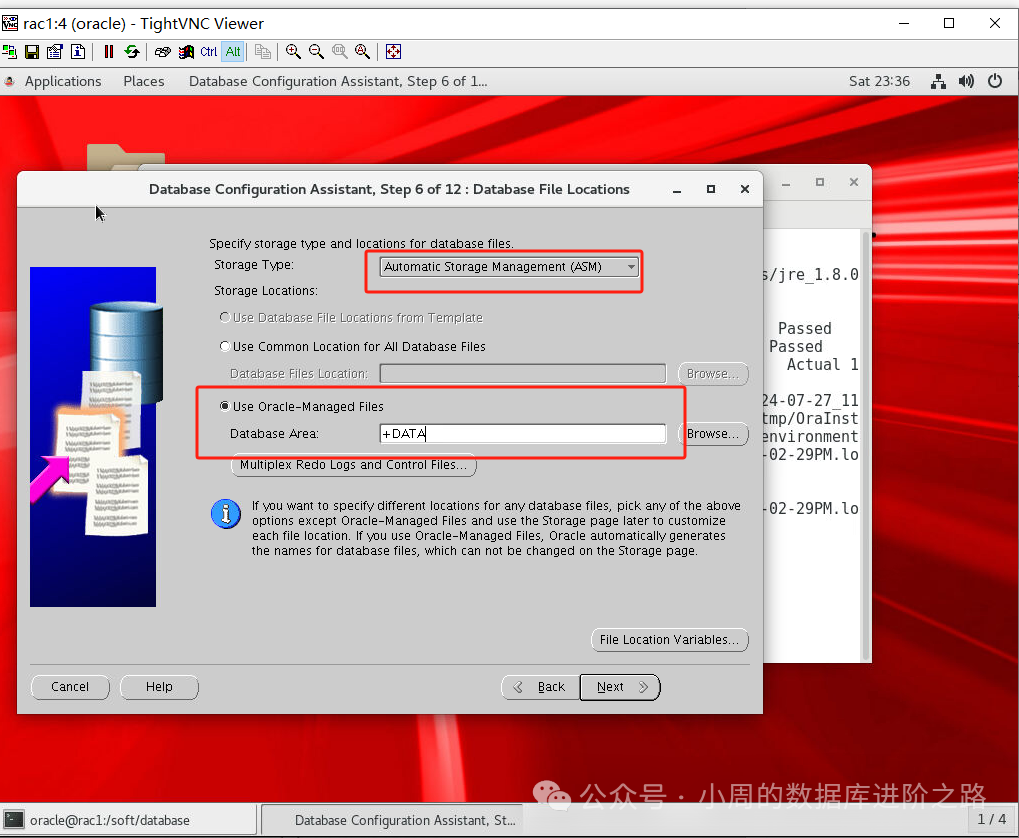The height and width of the screenshot is (838, 1019).
Task: Minimize the background terminal window
Action: pyautogui.click(x=786, y=183)
